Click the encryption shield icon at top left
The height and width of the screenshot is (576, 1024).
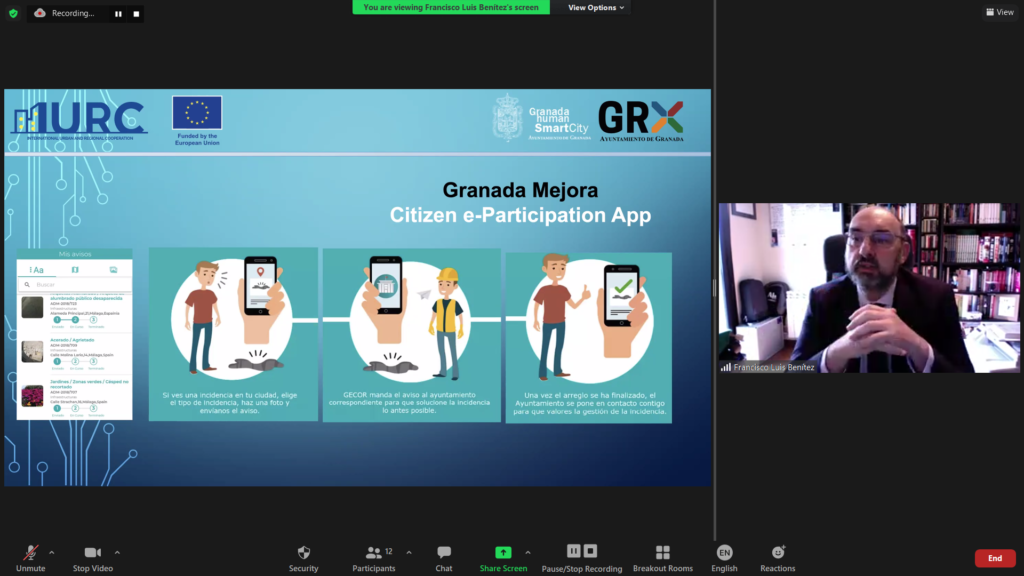pyautogui.click(x=14, y=13)
